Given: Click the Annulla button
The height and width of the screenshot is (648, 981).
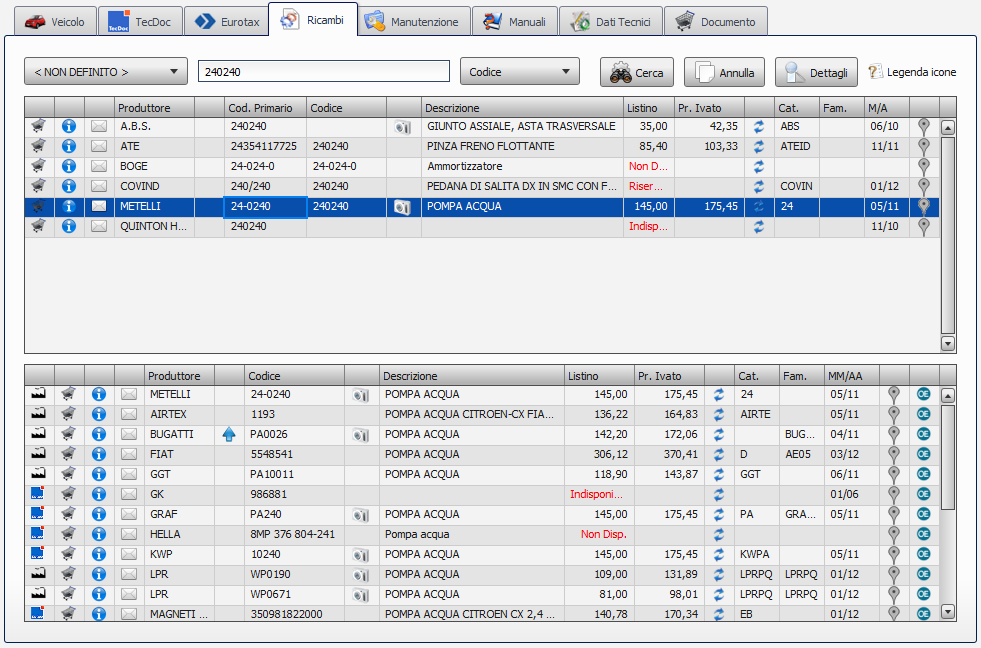Looking at the screenshot, I should pos(725,73).
